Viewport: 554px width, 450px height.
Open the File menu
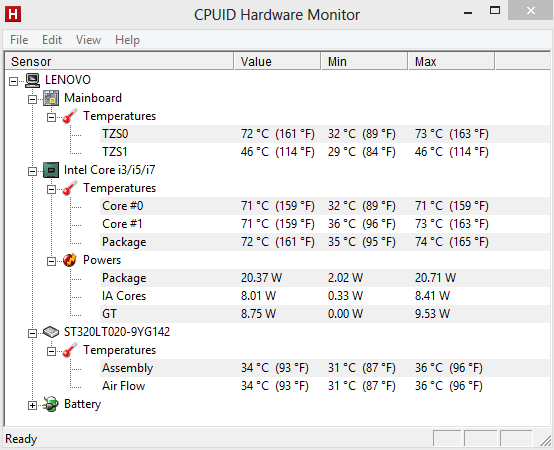pos(19,40)
